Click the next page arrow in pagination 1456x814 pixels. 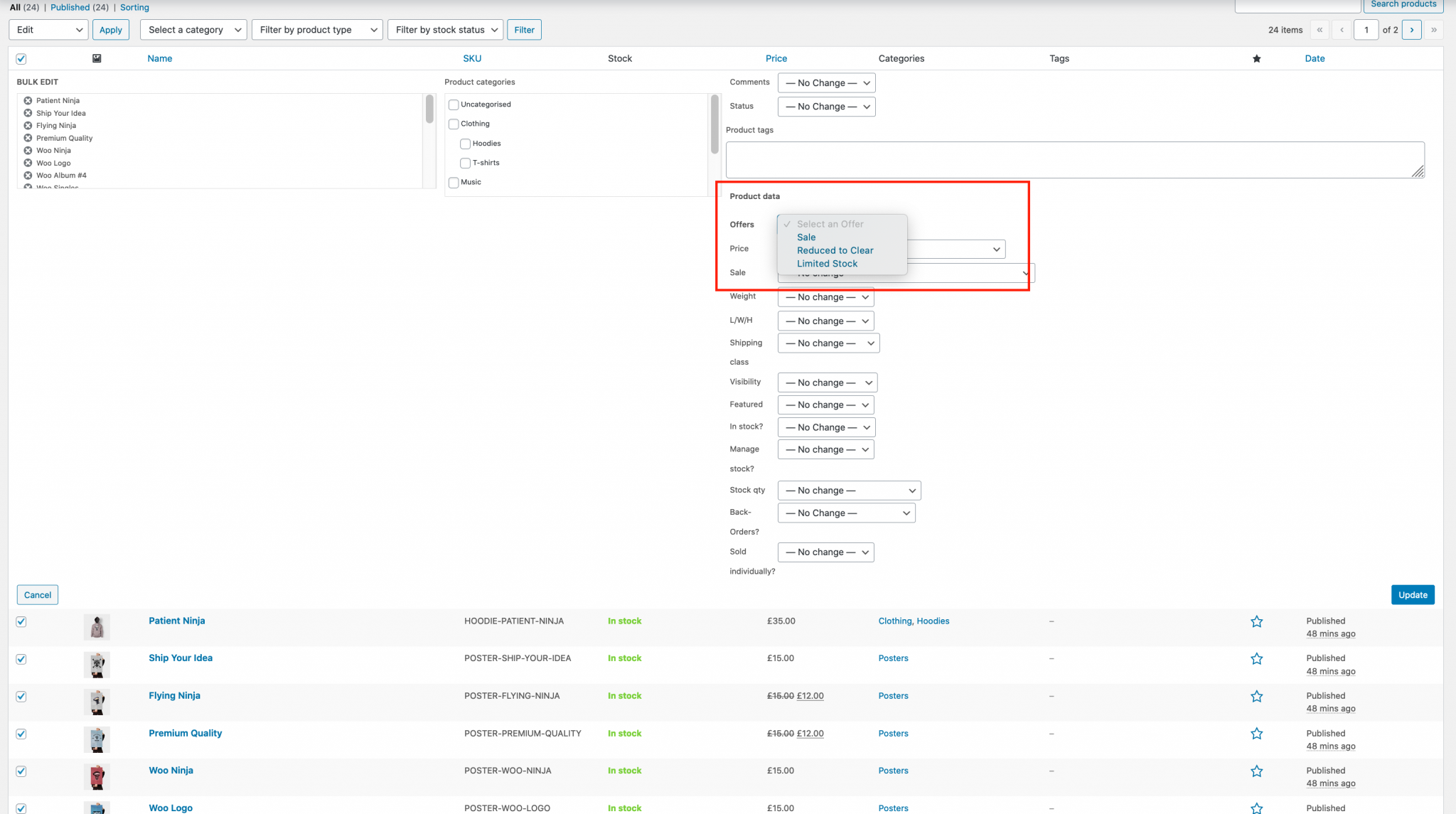pyautogui.click(x=1412, y=30)
